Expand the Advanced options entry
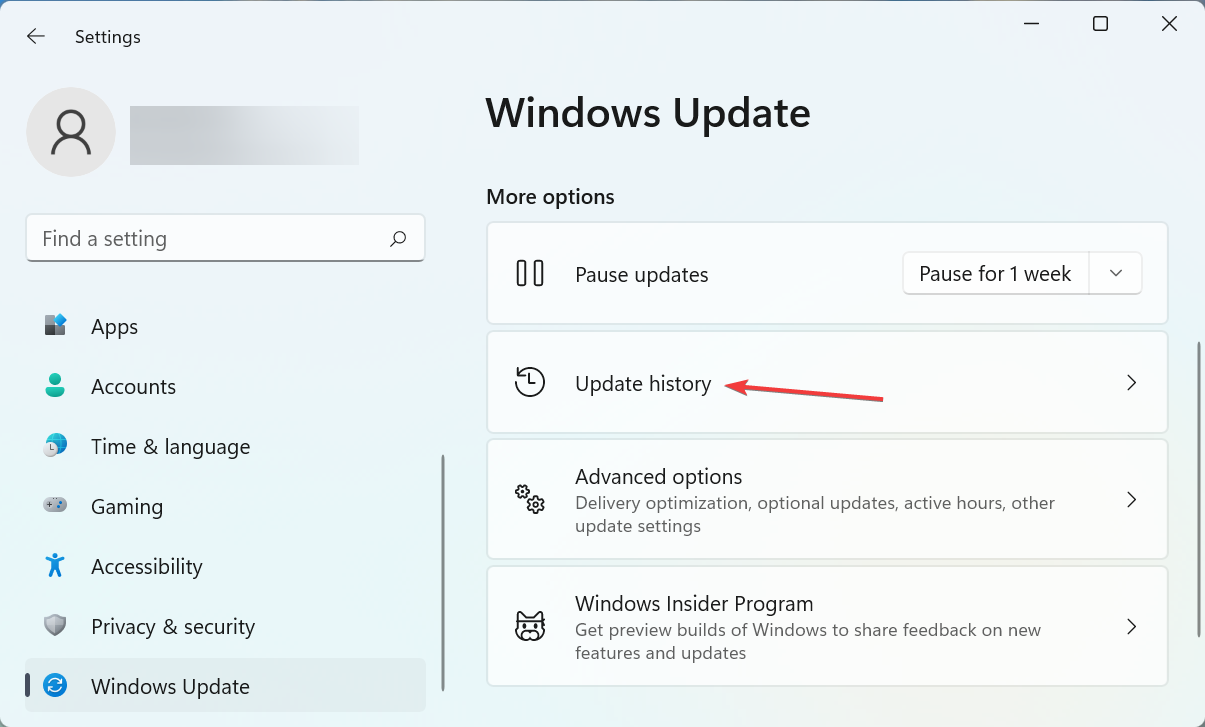 [x=827, y=499]
